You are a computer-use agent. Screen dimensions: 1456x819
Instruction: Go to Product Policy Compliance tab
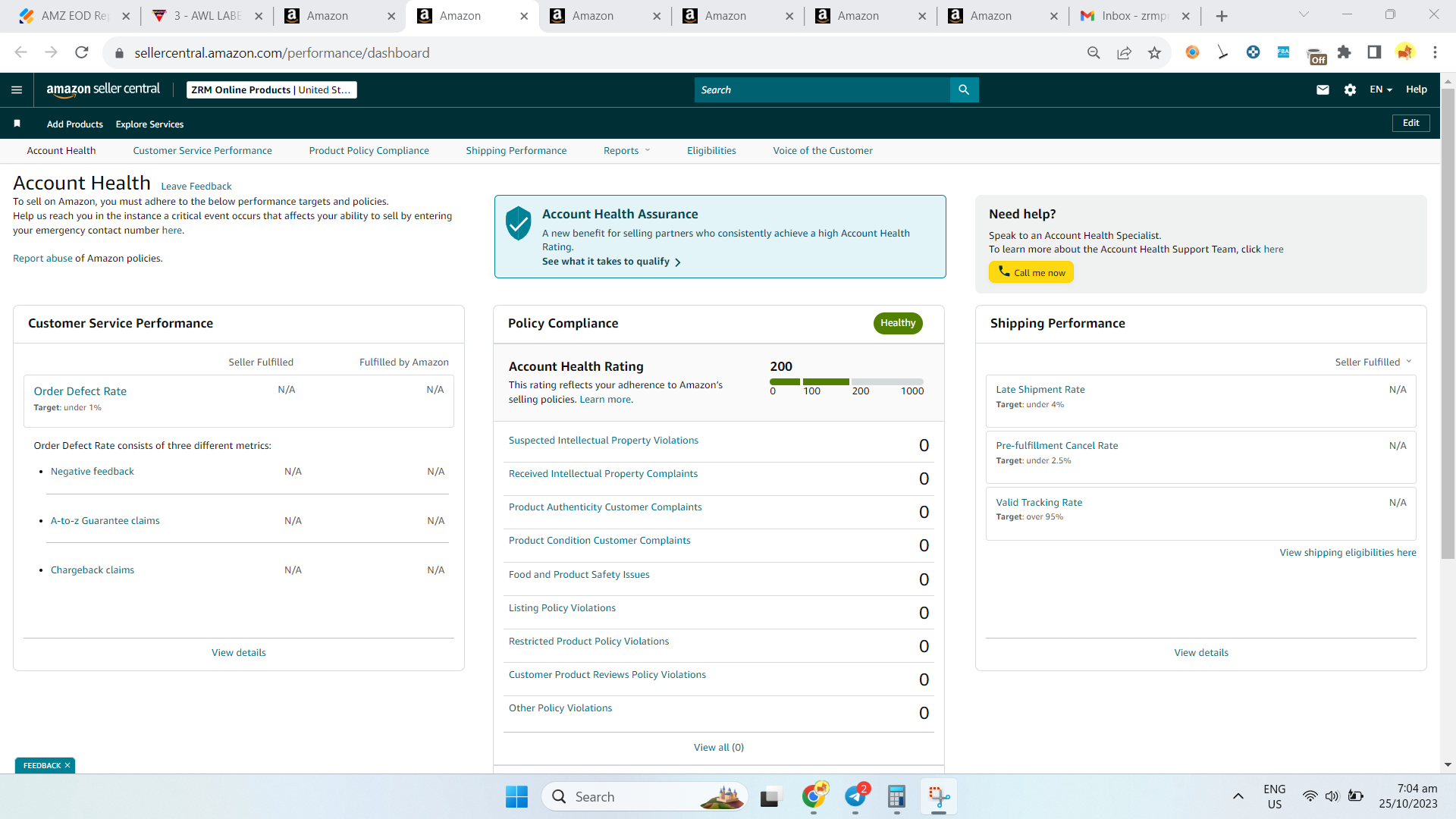(x=369, y=150)
